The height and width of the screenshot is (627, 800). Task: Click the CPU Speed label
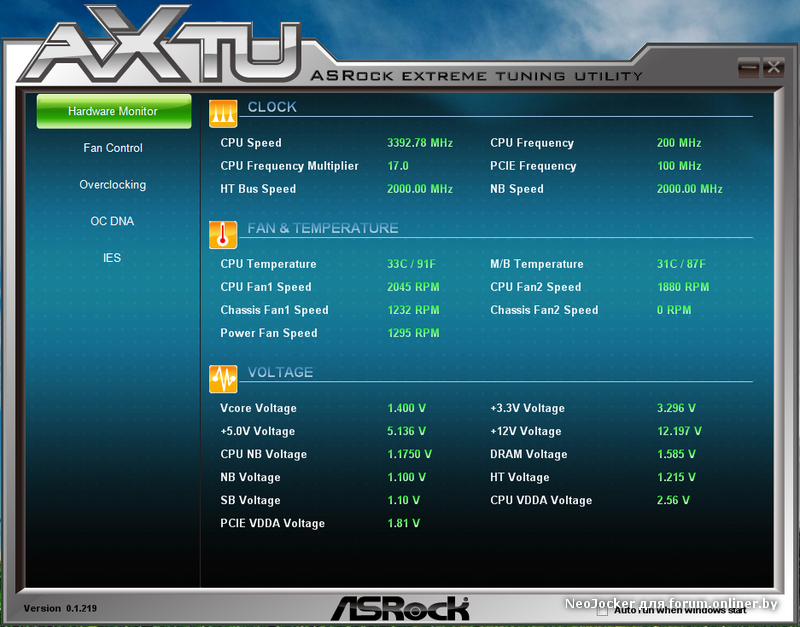pos(251,143)
